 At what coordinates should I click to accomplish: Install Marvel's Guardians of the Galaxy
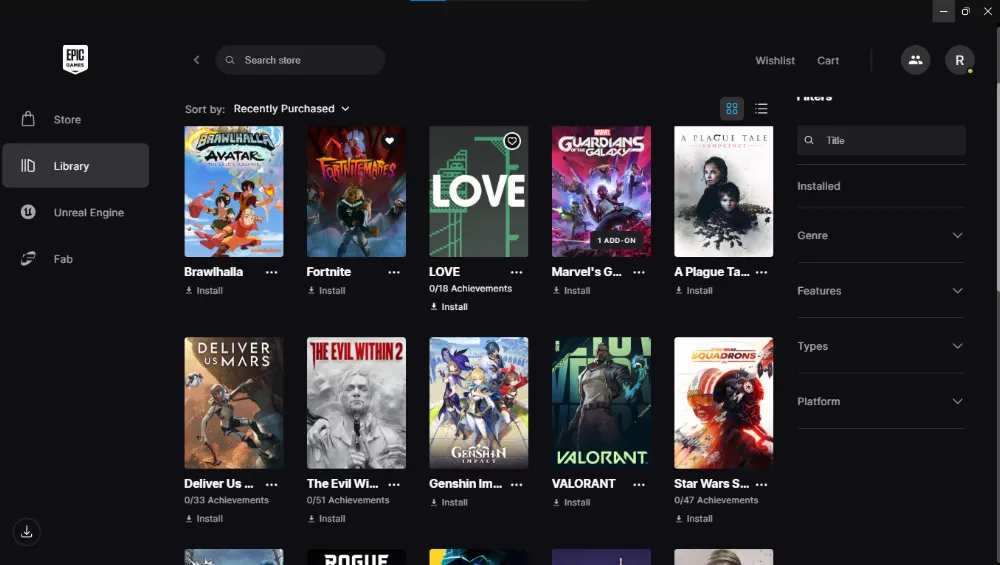[x=571, y=291]
